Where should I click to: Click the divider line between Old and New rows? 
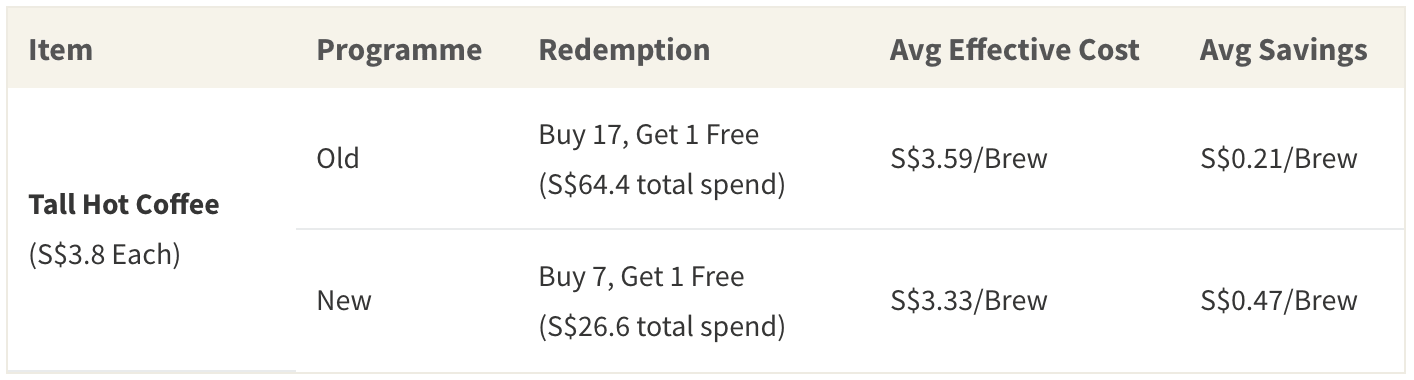coord(851,230)
